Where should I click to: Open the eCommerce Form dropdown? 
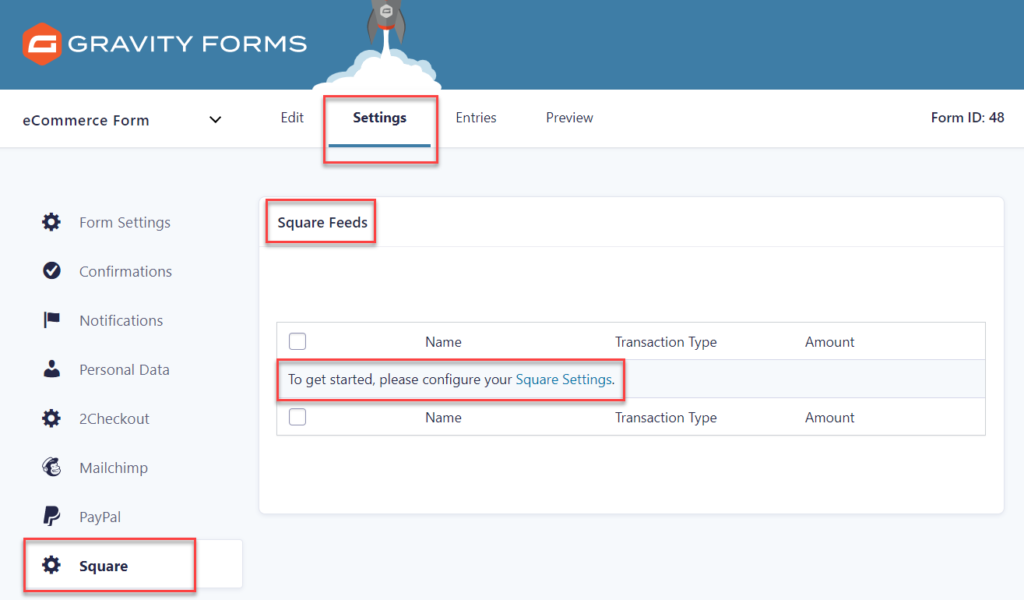pyautogui.click(x=215, y=118)
